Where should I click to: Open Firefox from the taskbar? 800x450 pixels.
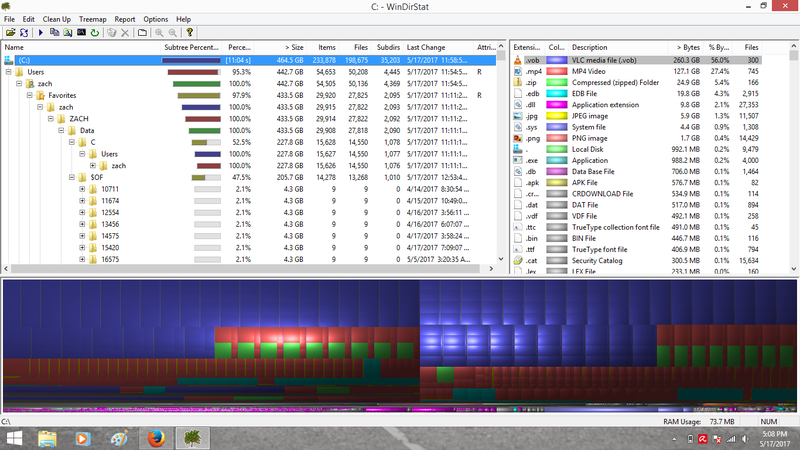[156, 438]
